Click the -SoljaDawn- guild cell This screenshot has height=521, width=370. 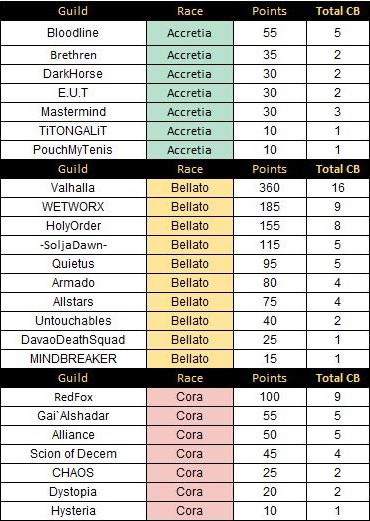click(73, 245)
